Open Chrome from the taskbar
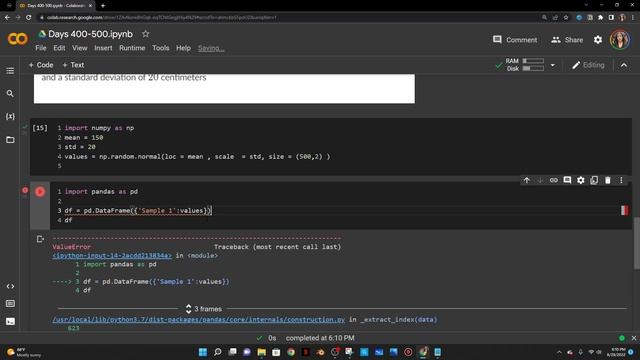 click(x=291, y=352)
